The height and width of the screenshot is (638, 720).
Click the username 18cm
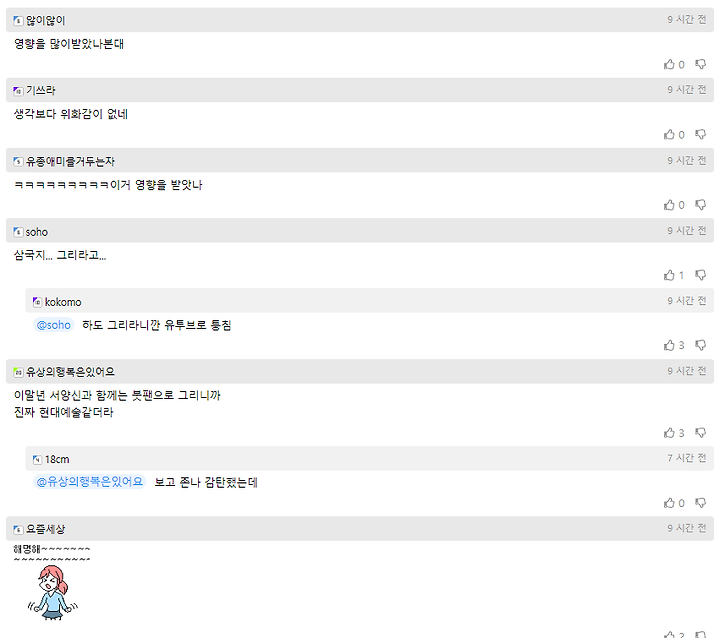tap(57, 459)
